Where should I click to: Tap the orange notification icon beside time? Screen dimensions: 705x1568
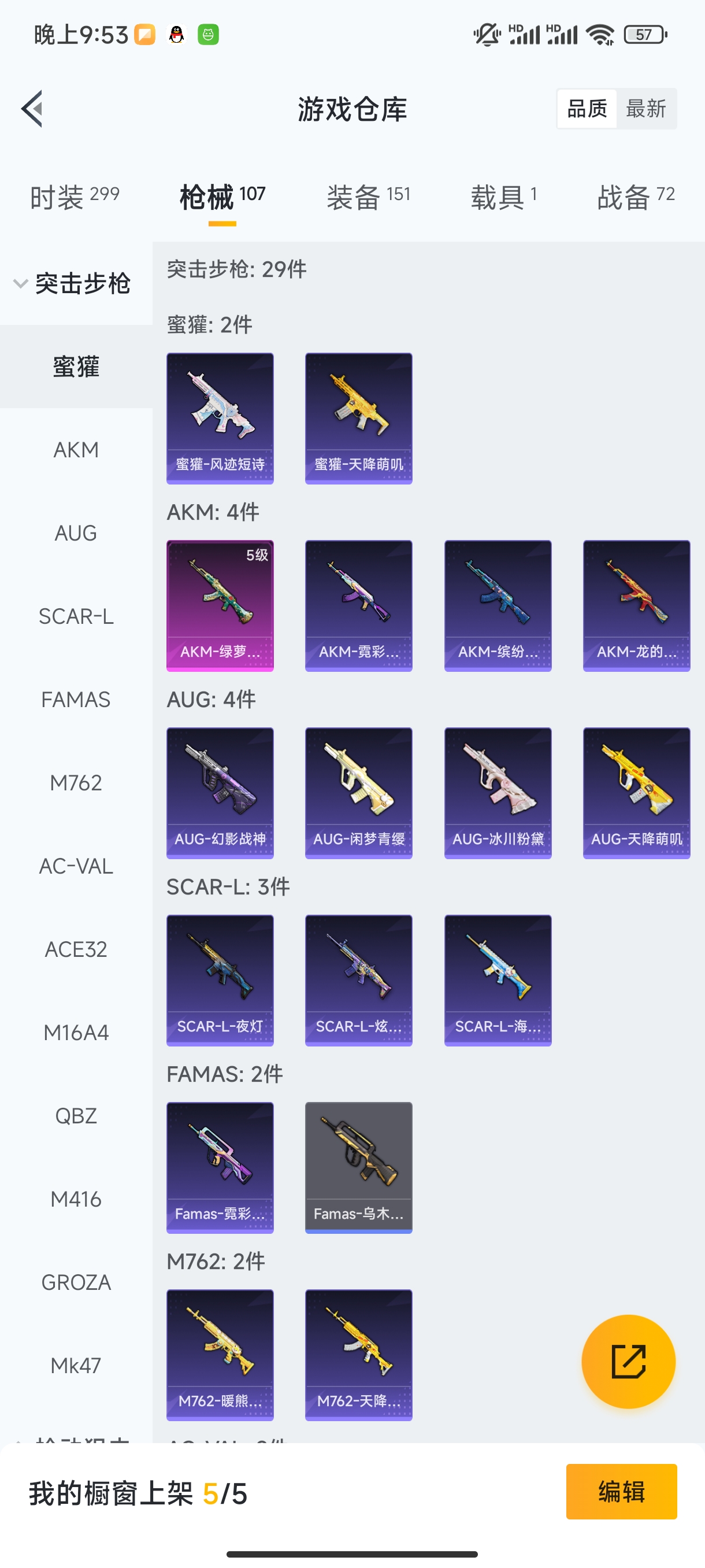coord(145,35)
